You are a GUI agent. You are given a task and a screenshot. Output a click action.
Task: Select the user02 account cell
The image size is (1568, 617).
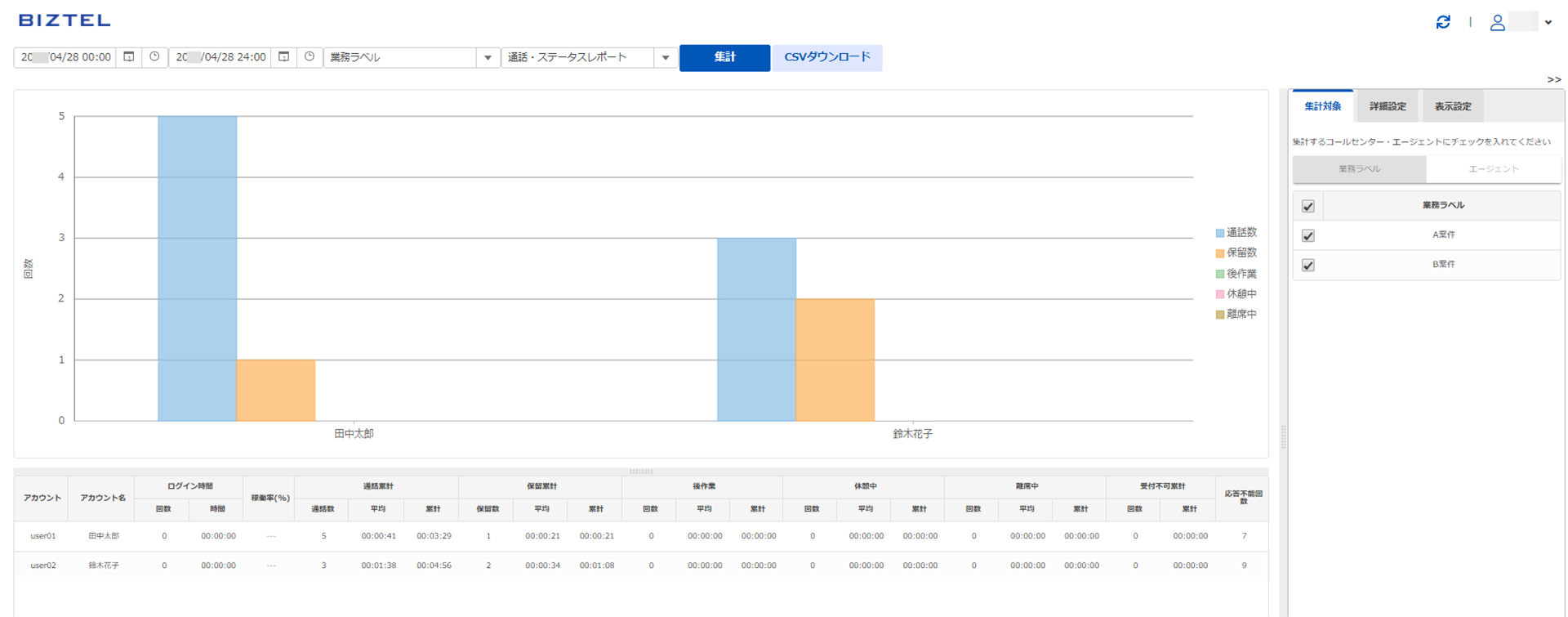tap(42, 566)
